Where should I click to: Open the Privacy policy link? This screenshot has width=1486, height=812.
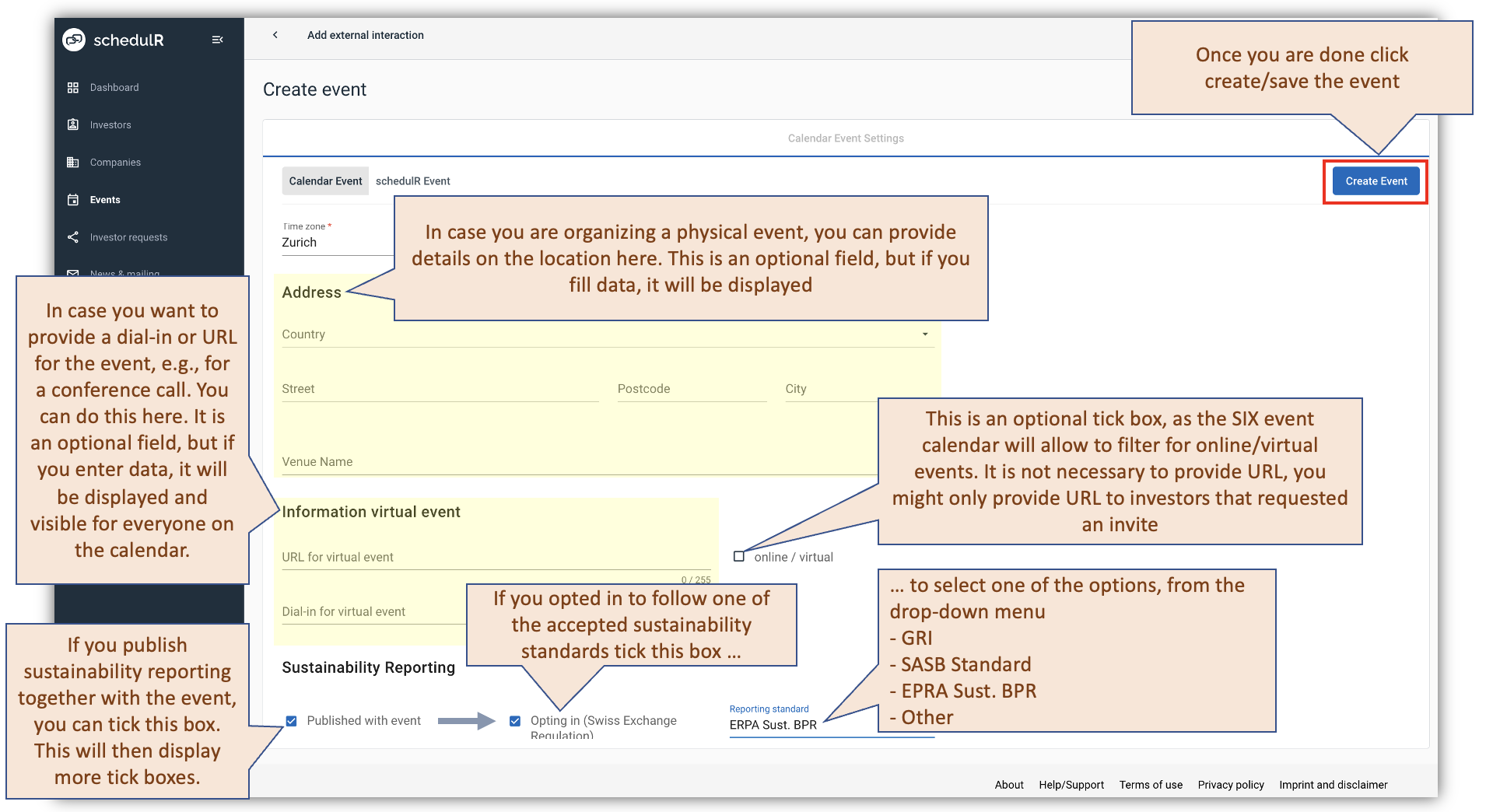tap(1230, 785)
